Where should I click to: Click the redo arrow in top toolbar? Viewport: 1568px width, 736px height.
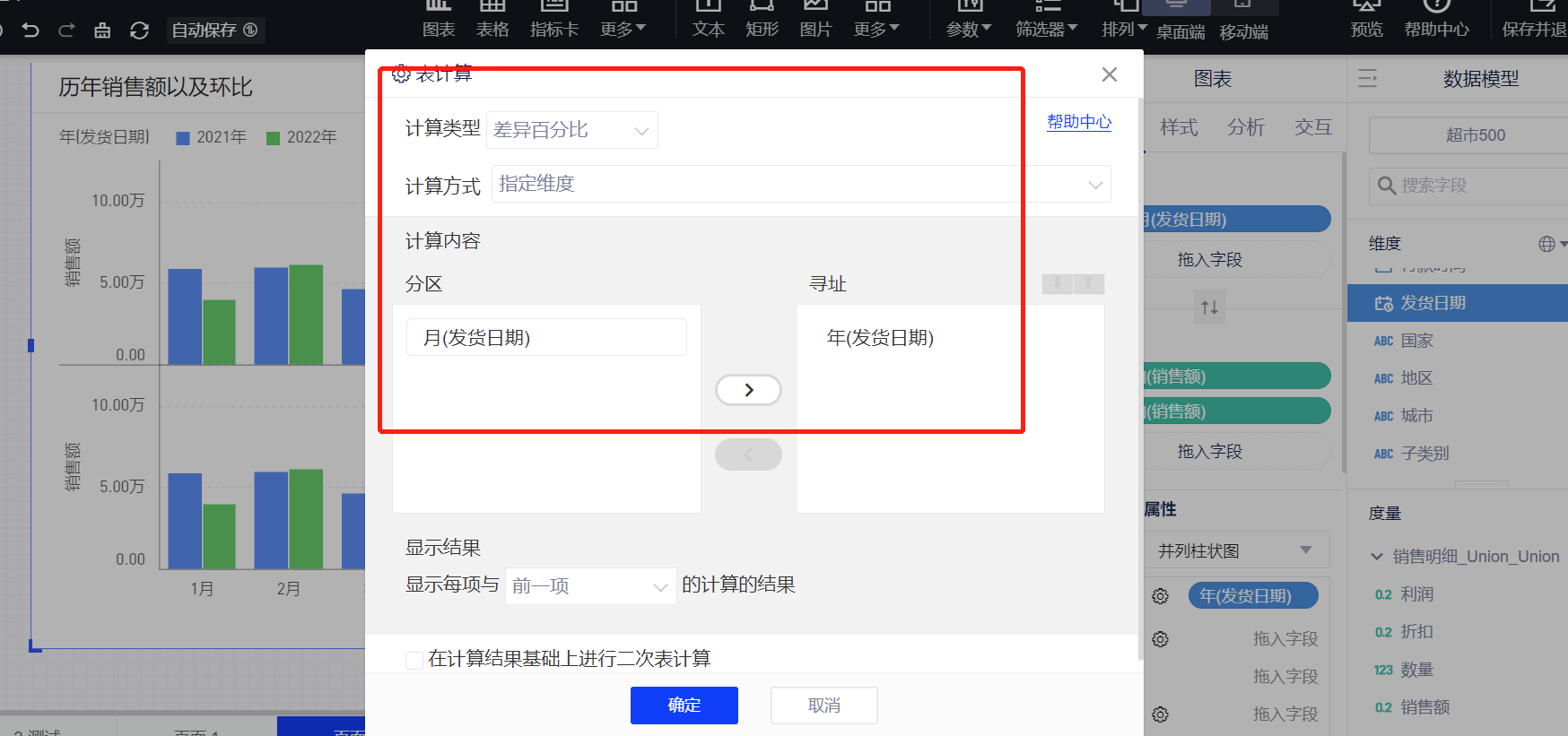(66, 30)
